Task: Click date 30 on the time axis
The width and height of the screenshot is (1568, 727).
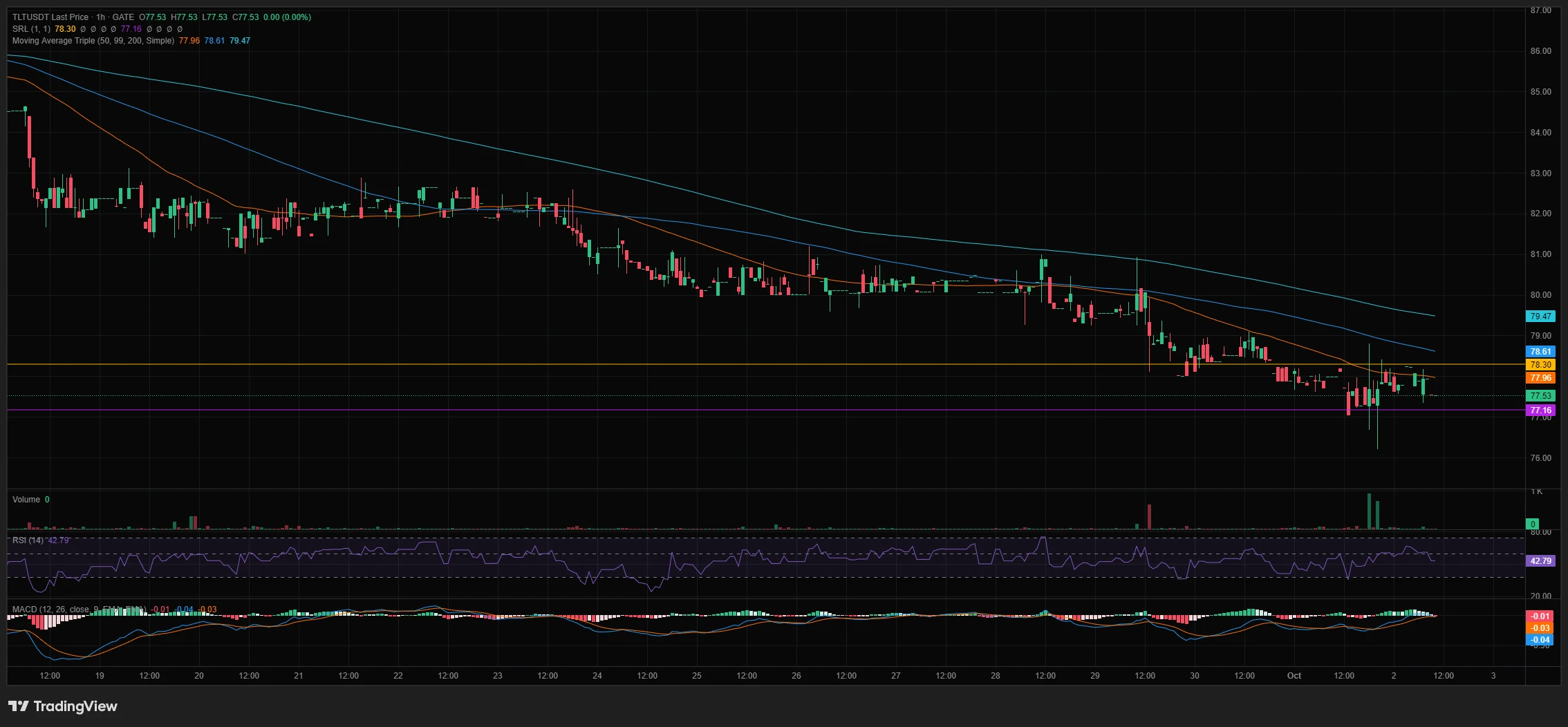Action: pyautogui.click(x=1195, y=676)
